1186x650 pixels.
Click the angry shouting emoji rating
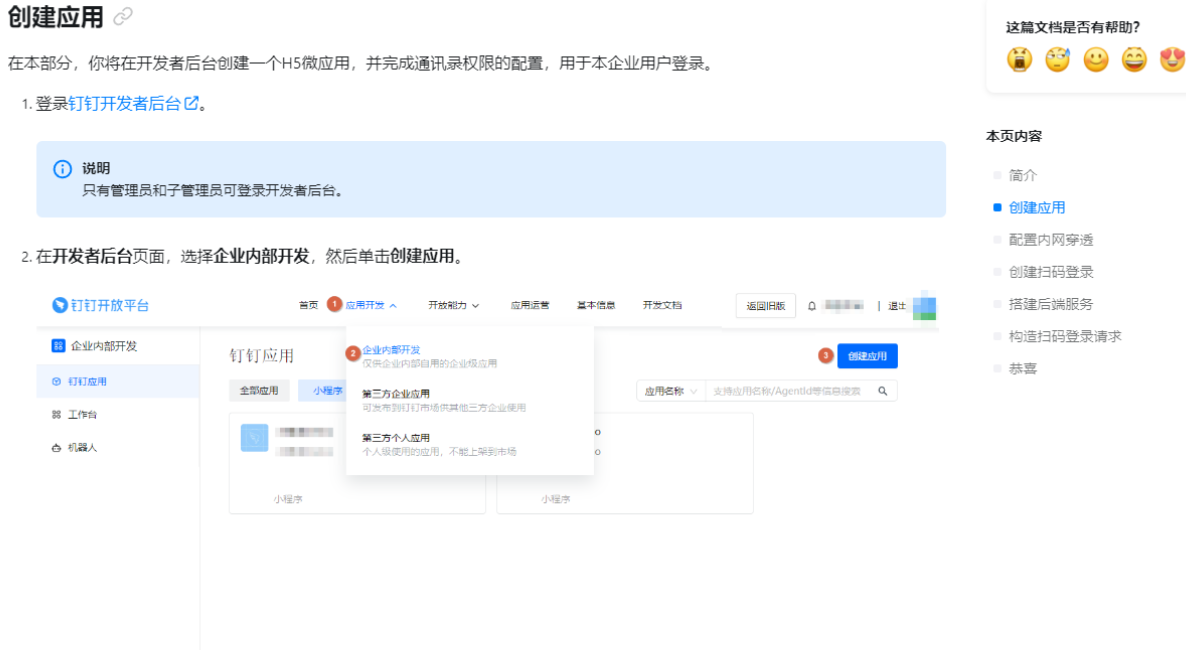coord(1019,59)
